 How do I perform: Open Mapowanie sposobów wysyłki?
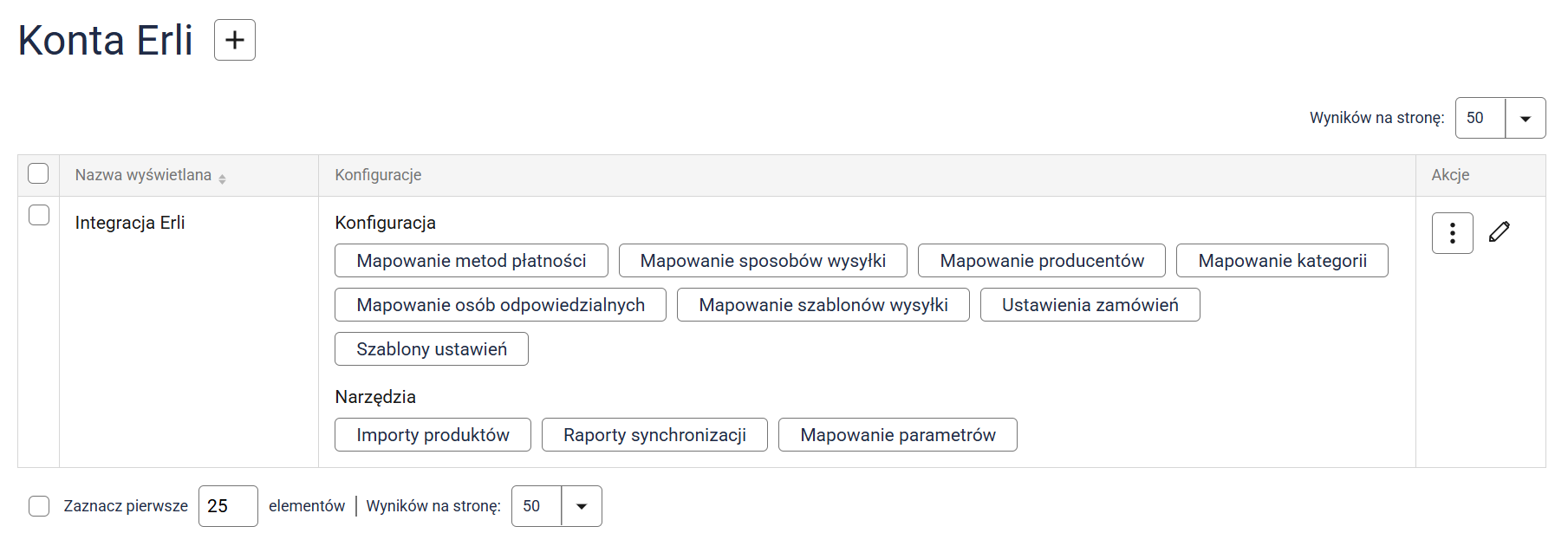click(x=763, y=261)
